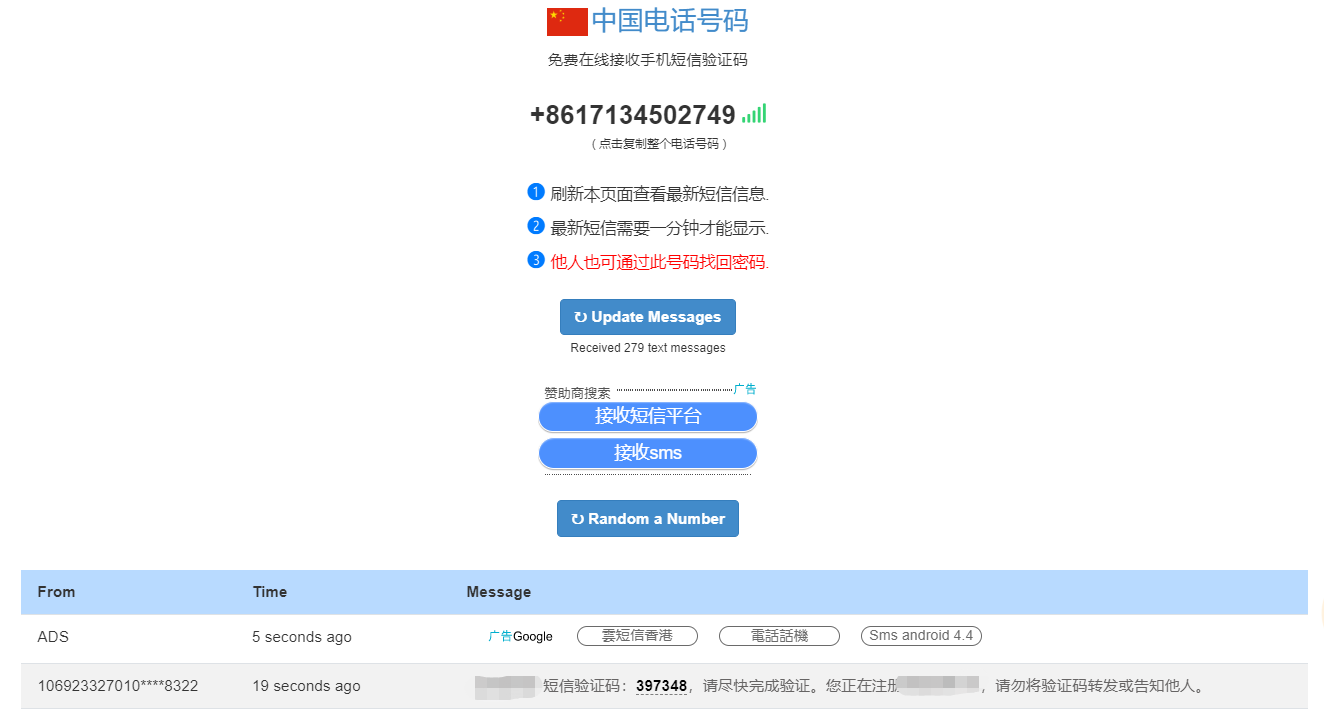Click the refresh icon inside Update Messages button
Viewport: 1324px width, 725px height.
[583, 316]
